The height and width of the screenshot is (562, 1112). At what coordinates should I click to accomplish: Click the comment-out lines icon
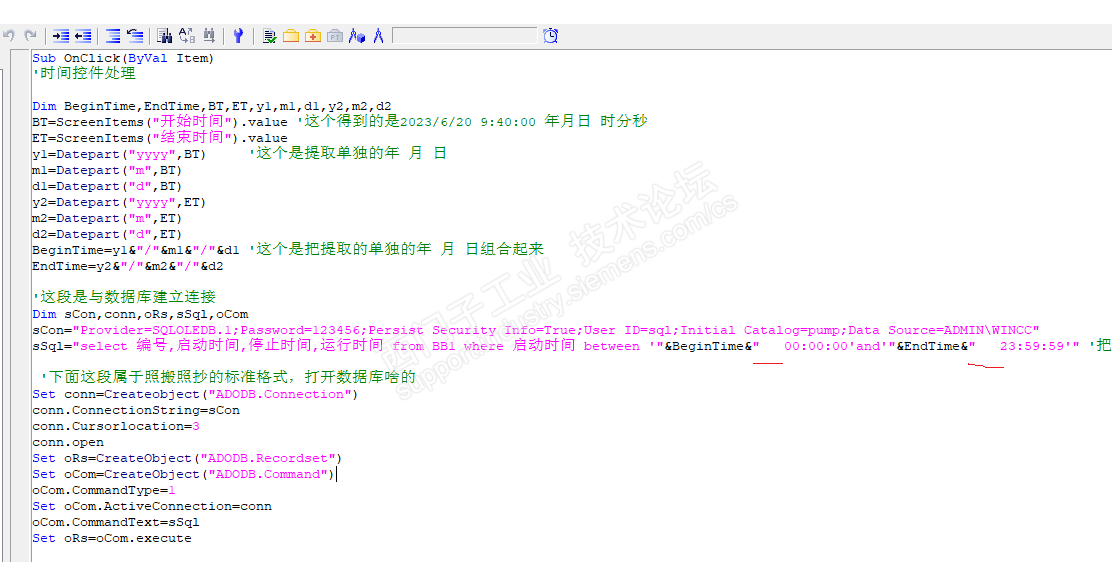(x=113, y=35)
